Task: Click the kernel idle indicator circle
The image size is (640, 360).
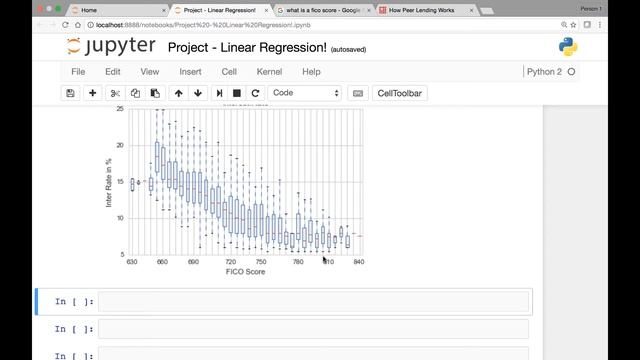Action: point(571,72)
